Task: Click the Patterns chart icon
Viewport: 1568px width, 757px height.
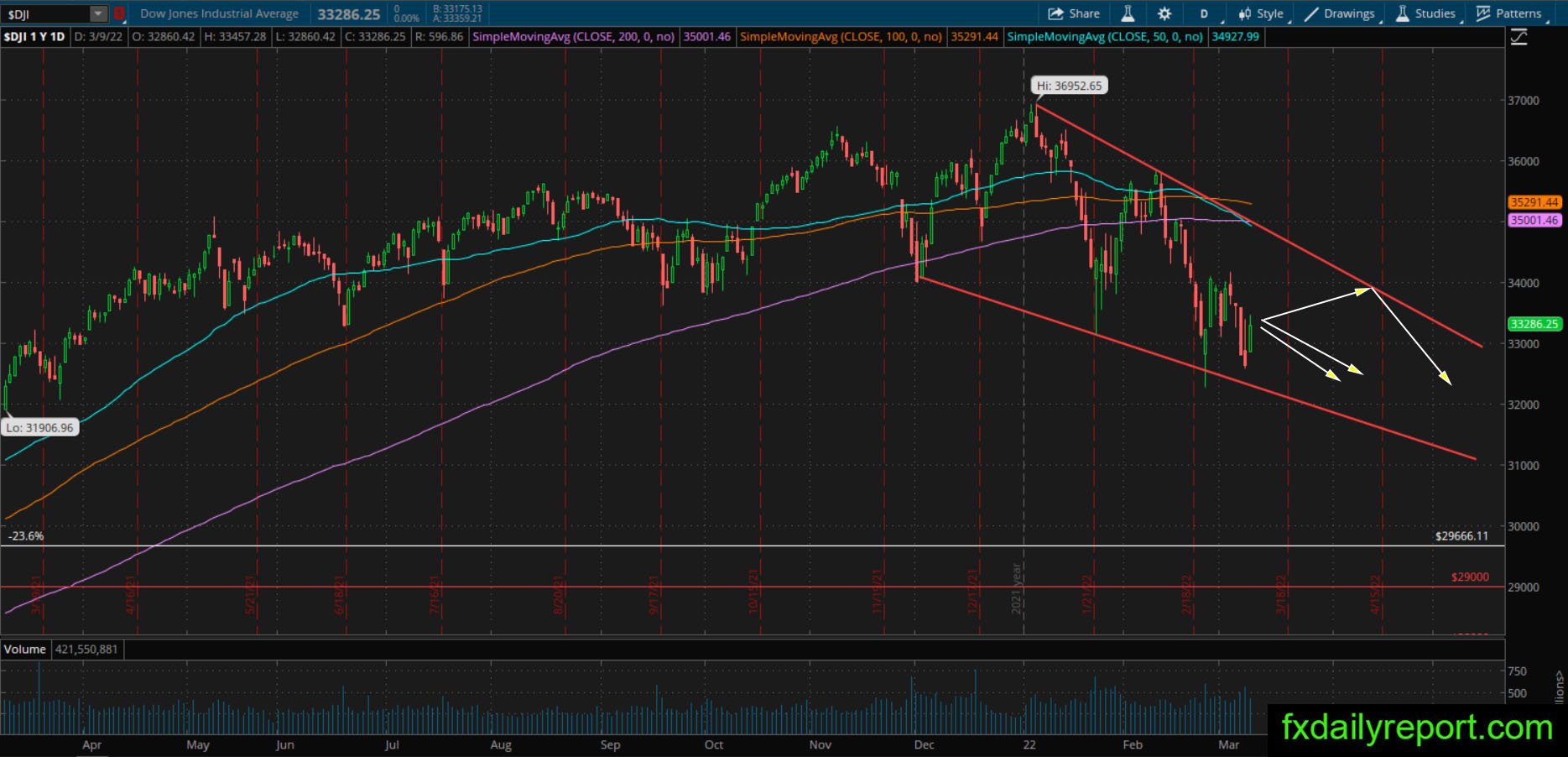Action: click(x=1483, y=13)
